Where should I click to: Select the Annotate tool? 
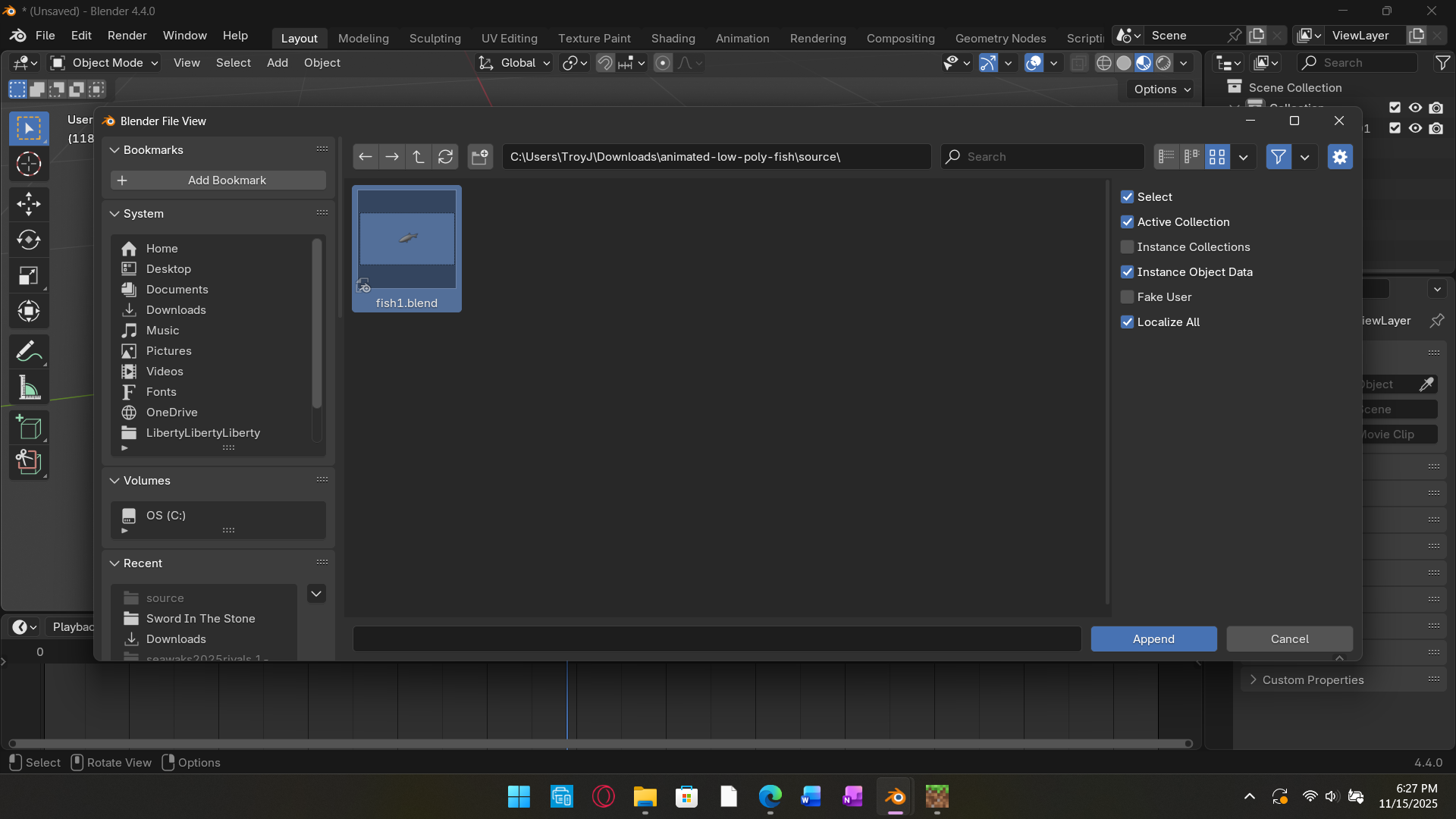[x=29, y=352]
